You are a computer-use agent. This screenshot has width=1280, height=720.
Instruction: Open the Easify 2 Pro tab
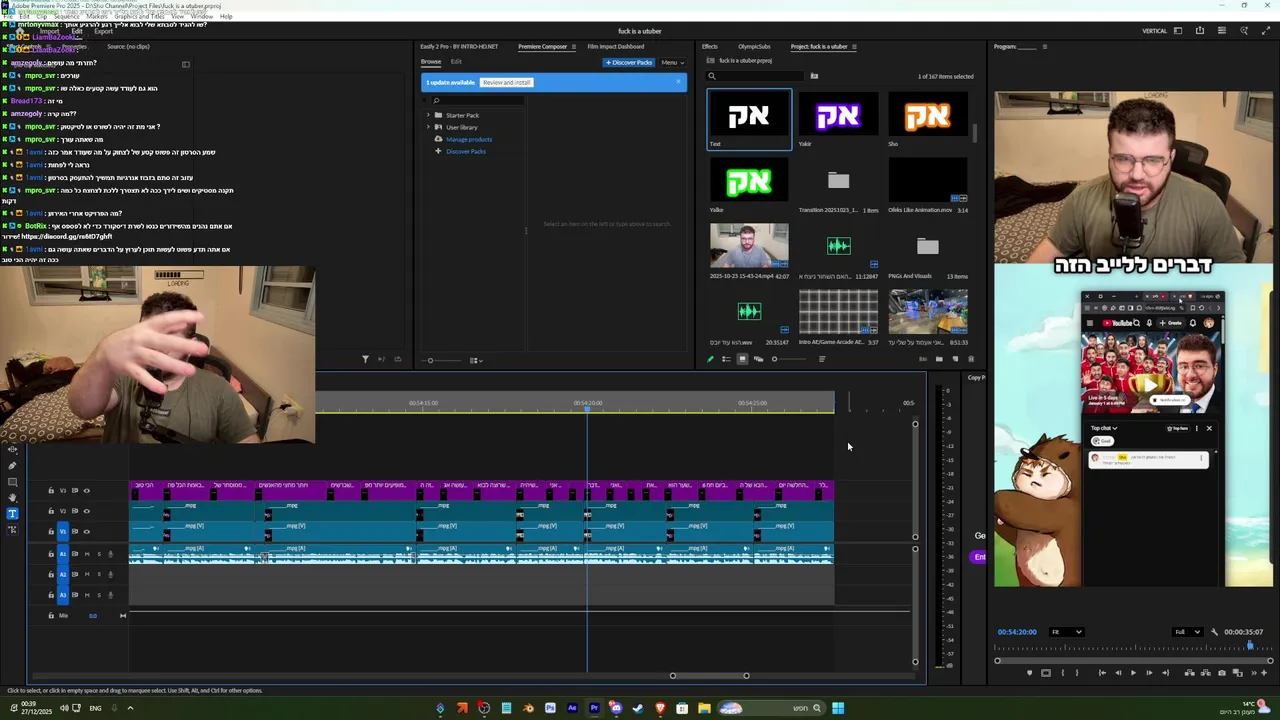[x=459, y=47]
